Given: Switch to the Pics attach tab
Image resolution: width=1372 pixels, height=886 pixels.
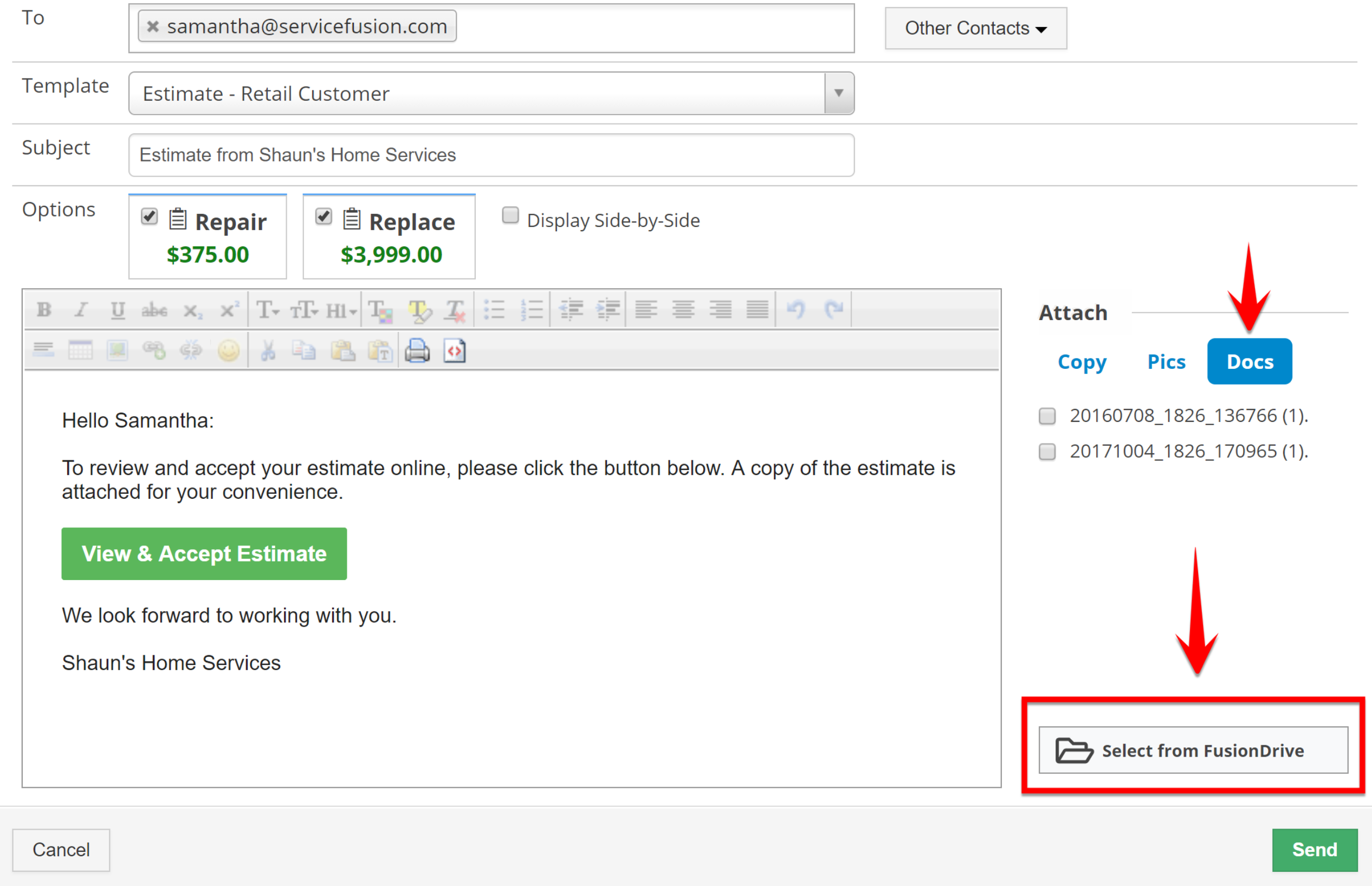Looking at the screenshot, I should point(1166,361).
